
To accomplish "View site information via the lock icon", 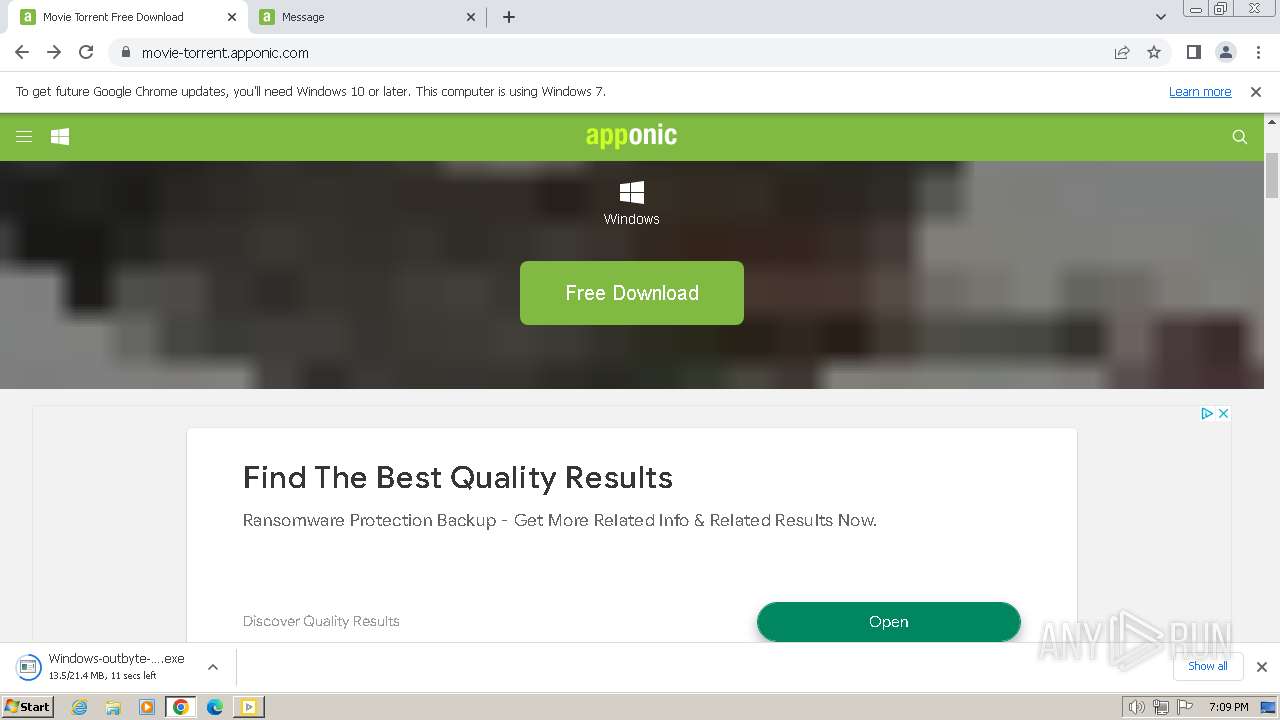I will [x=125, y=52].
